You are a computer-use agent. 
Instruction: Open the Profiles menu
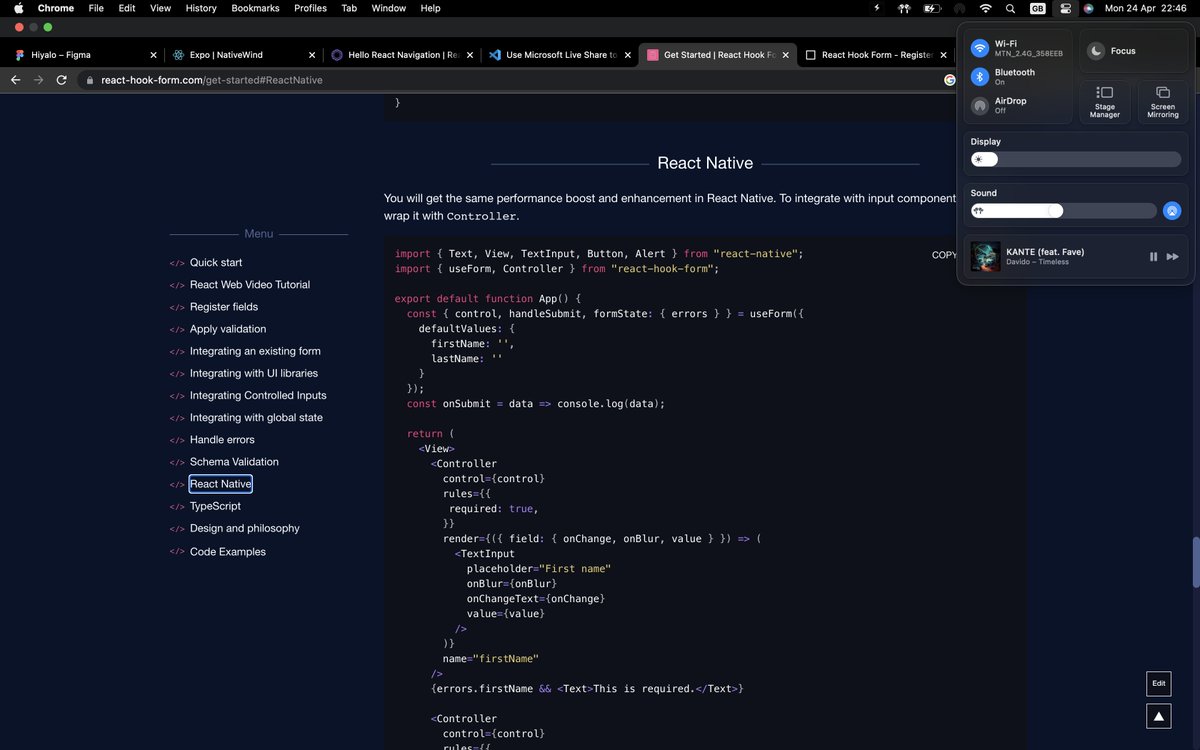click(x=310, y=8)
